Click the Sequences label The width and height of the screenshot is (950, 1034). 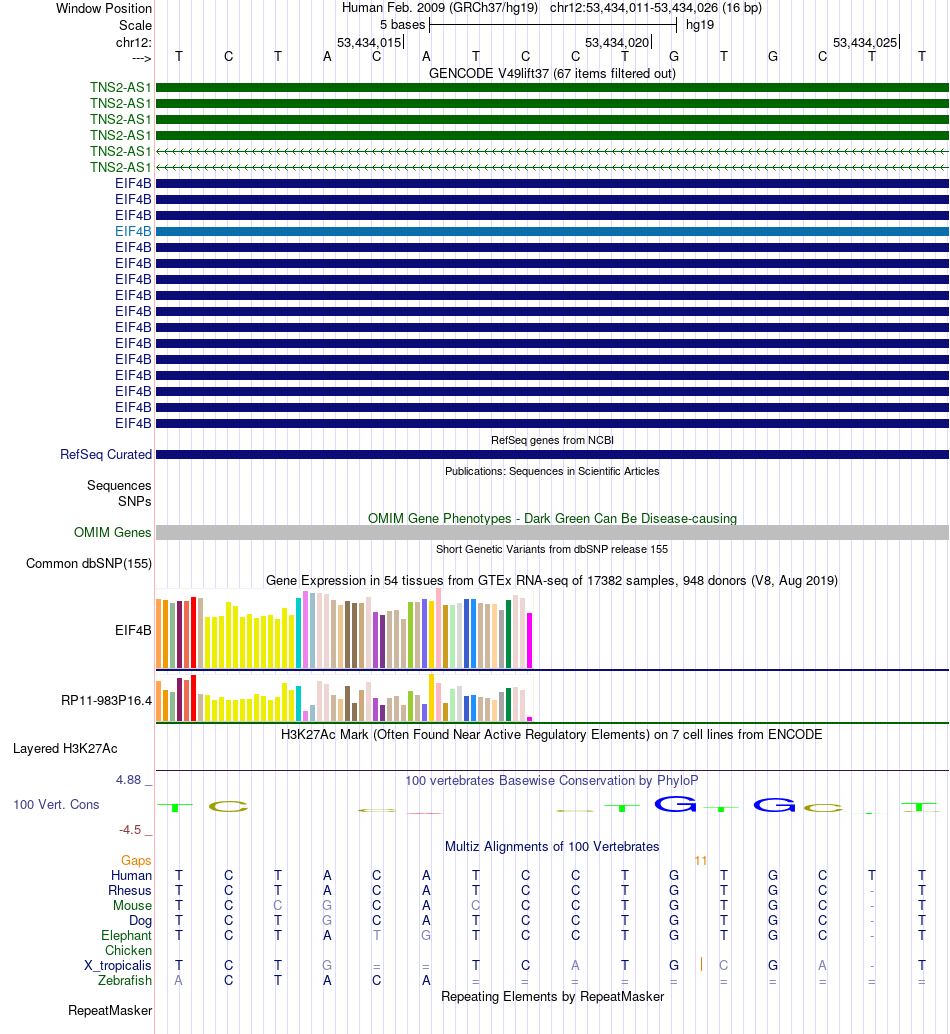pos(119,485)
